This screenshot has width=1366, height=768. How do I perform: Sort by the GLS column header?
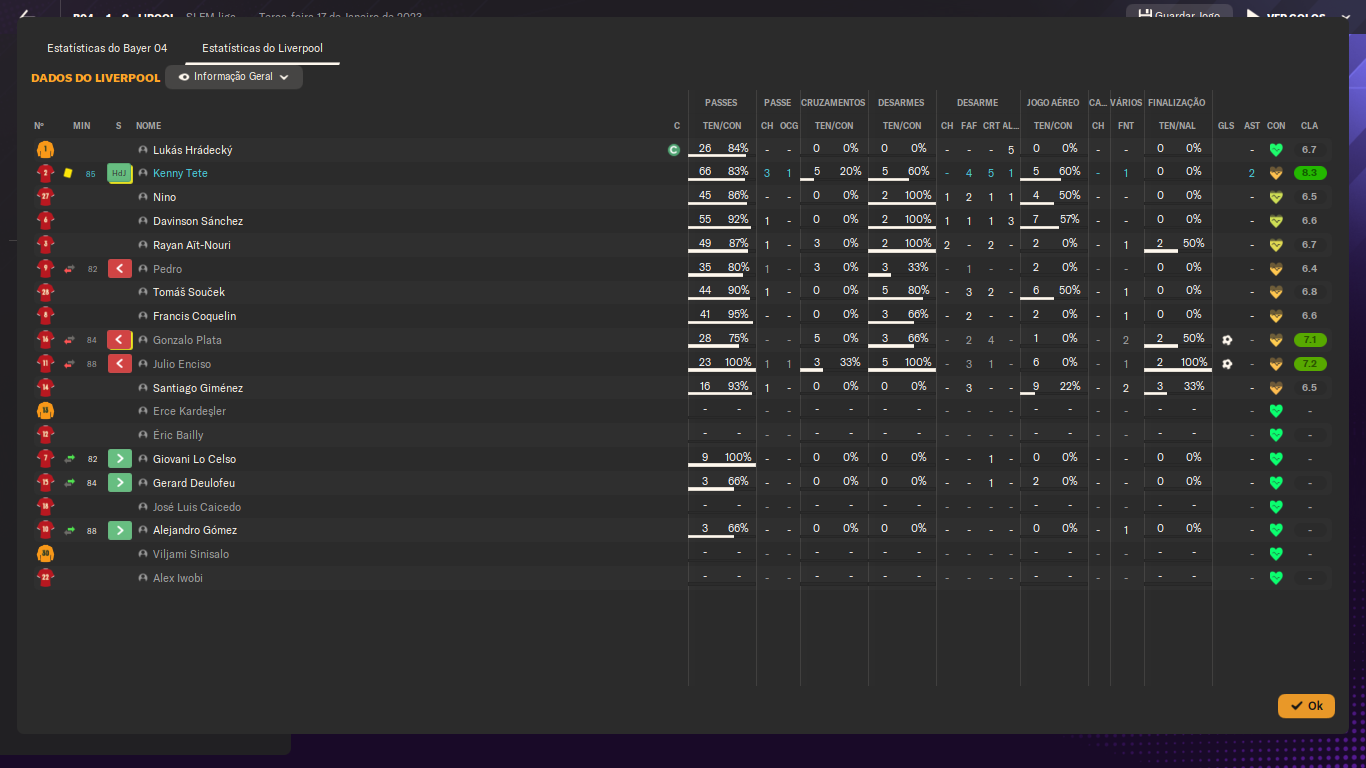[x=1226, y=126]
